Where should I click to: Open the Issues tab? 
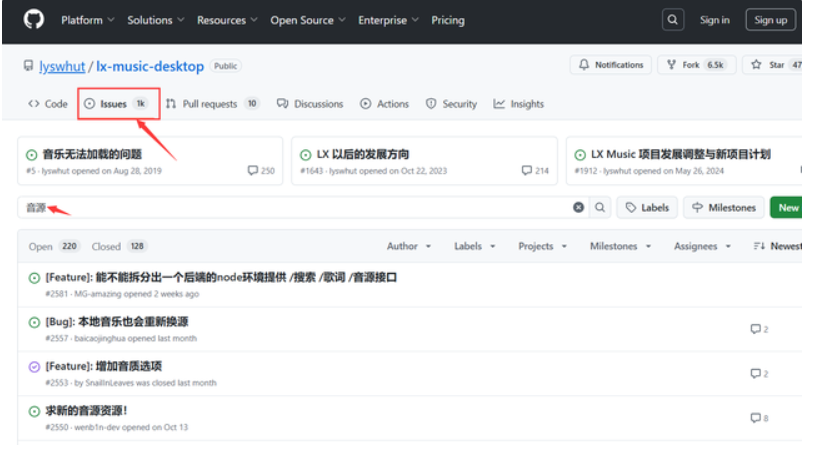pos(118,104)
